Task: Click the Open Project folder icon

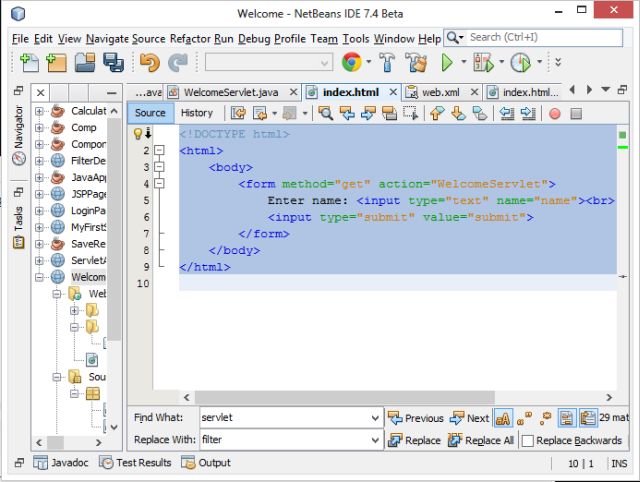Action: click(x=85, y=62)
